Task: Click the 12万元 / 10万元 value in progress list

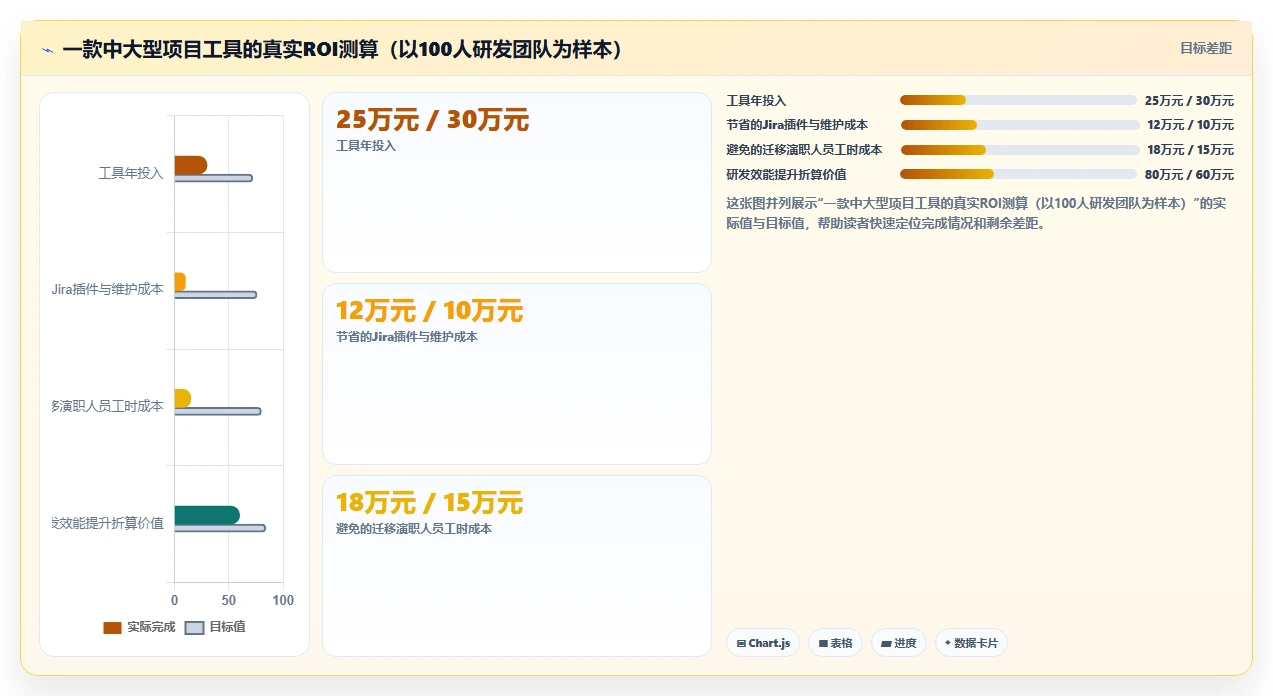Action: tap(1190, 125)
